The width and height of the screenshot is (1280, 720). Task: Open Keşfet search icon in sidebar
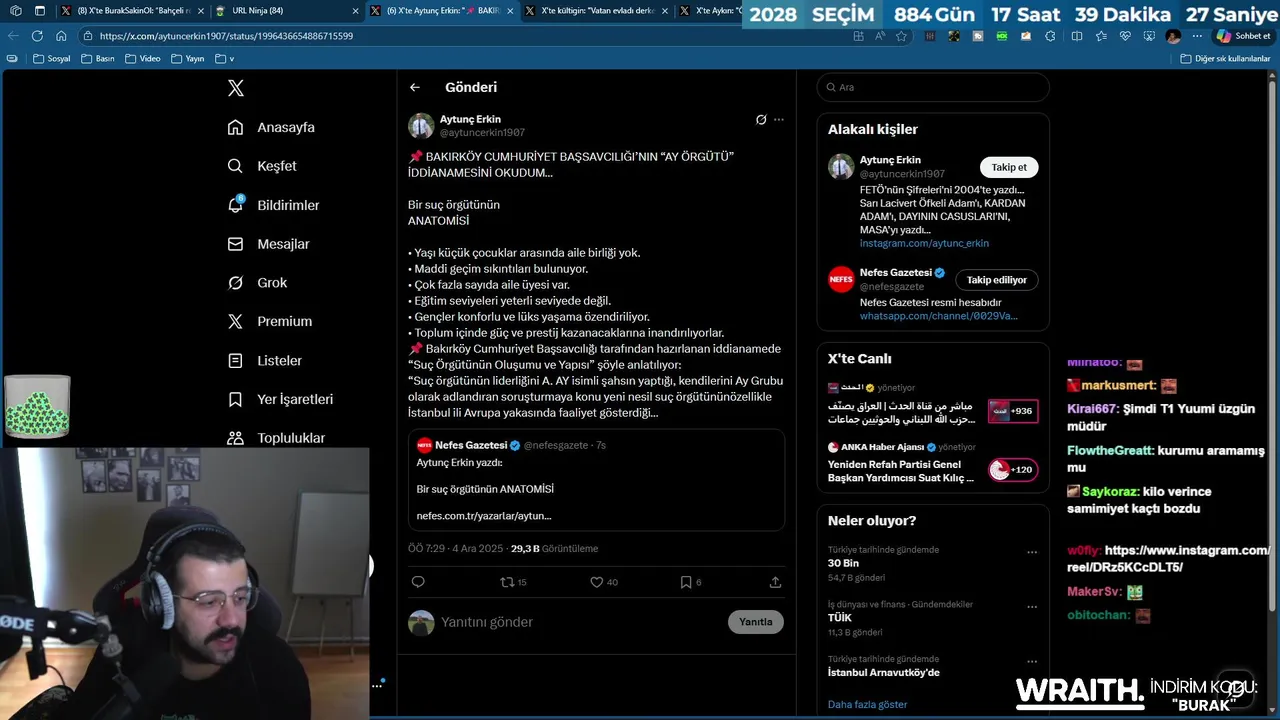pyautogui.click(x=235, y=166)
